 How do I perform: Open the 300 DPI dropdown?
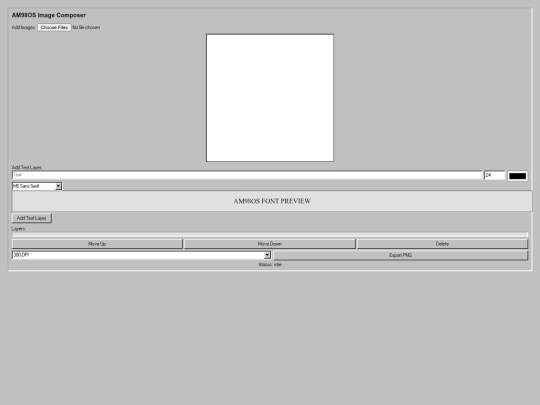pos(141,255)
